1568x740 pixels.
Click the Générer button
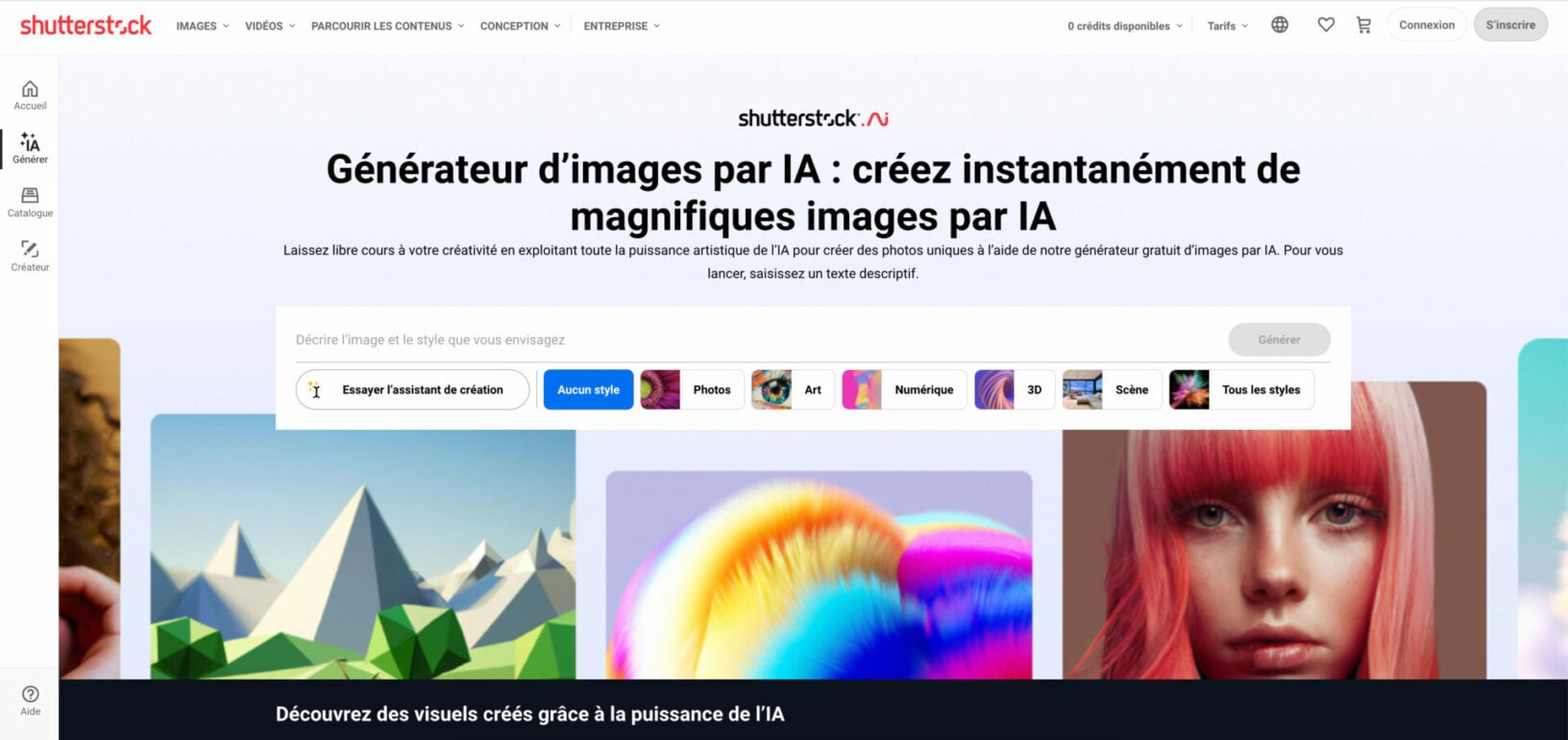(1279, 339)
